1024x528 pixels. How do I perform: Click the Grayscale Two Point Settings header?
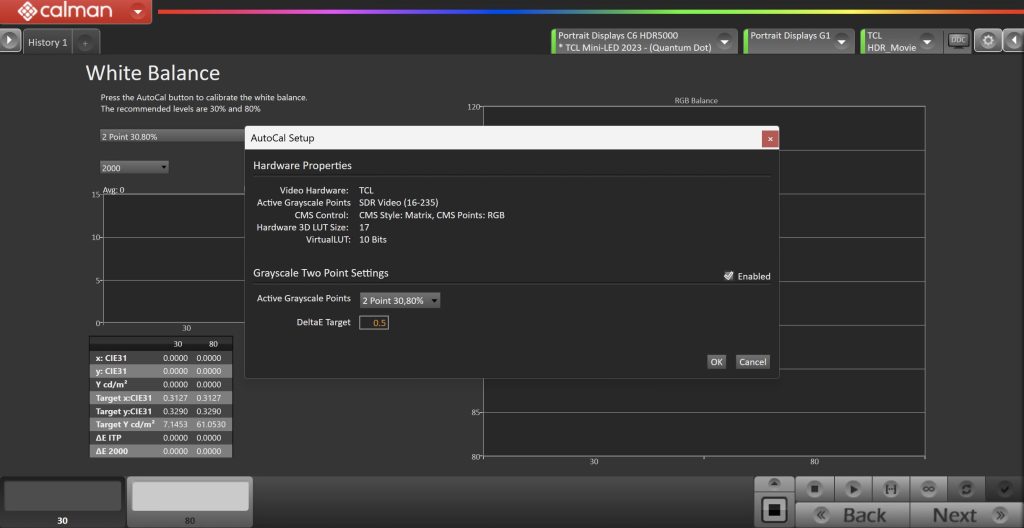[321, 272]
